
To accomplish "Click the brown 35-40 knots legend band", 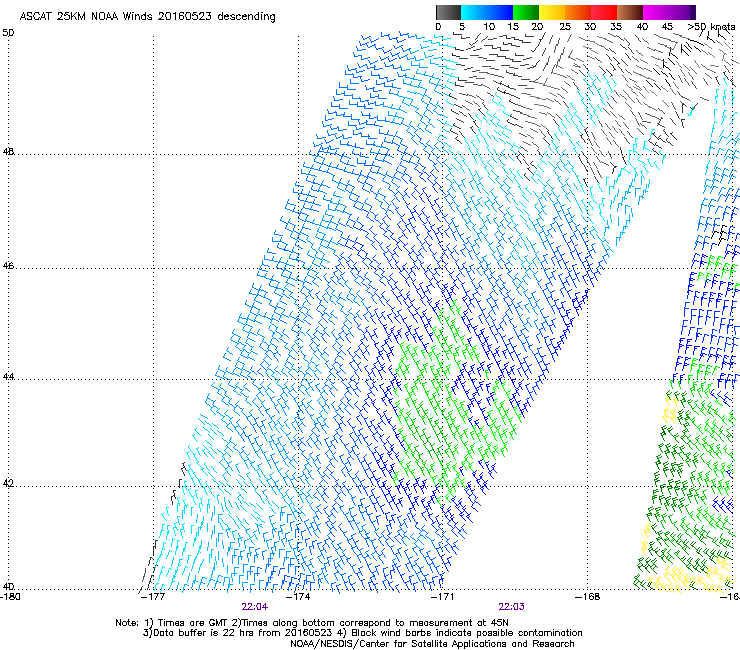I will click(630, 12).
